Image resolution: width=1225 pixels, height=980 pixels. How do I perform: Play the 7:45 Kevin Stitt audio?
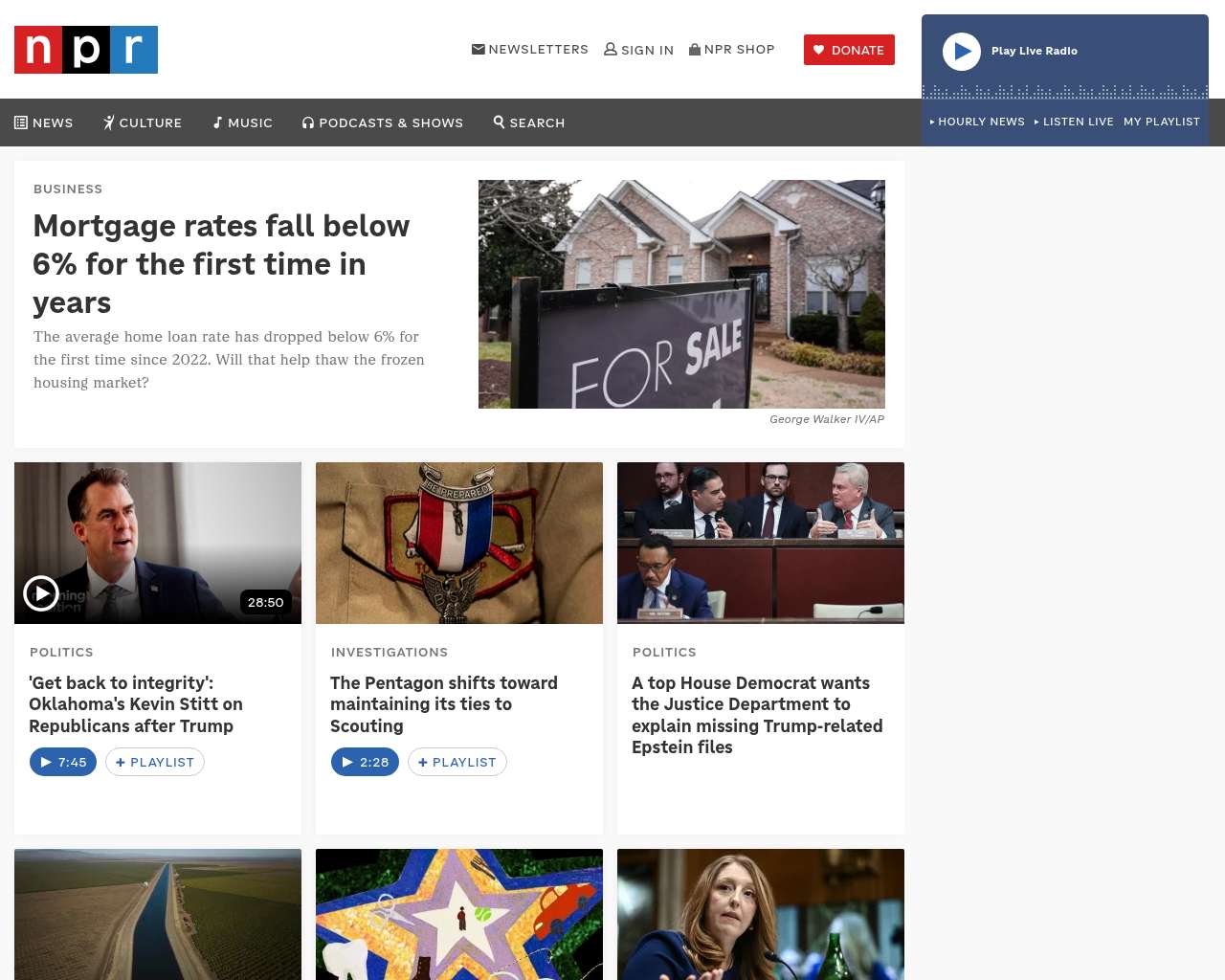(x=63, y=762)
